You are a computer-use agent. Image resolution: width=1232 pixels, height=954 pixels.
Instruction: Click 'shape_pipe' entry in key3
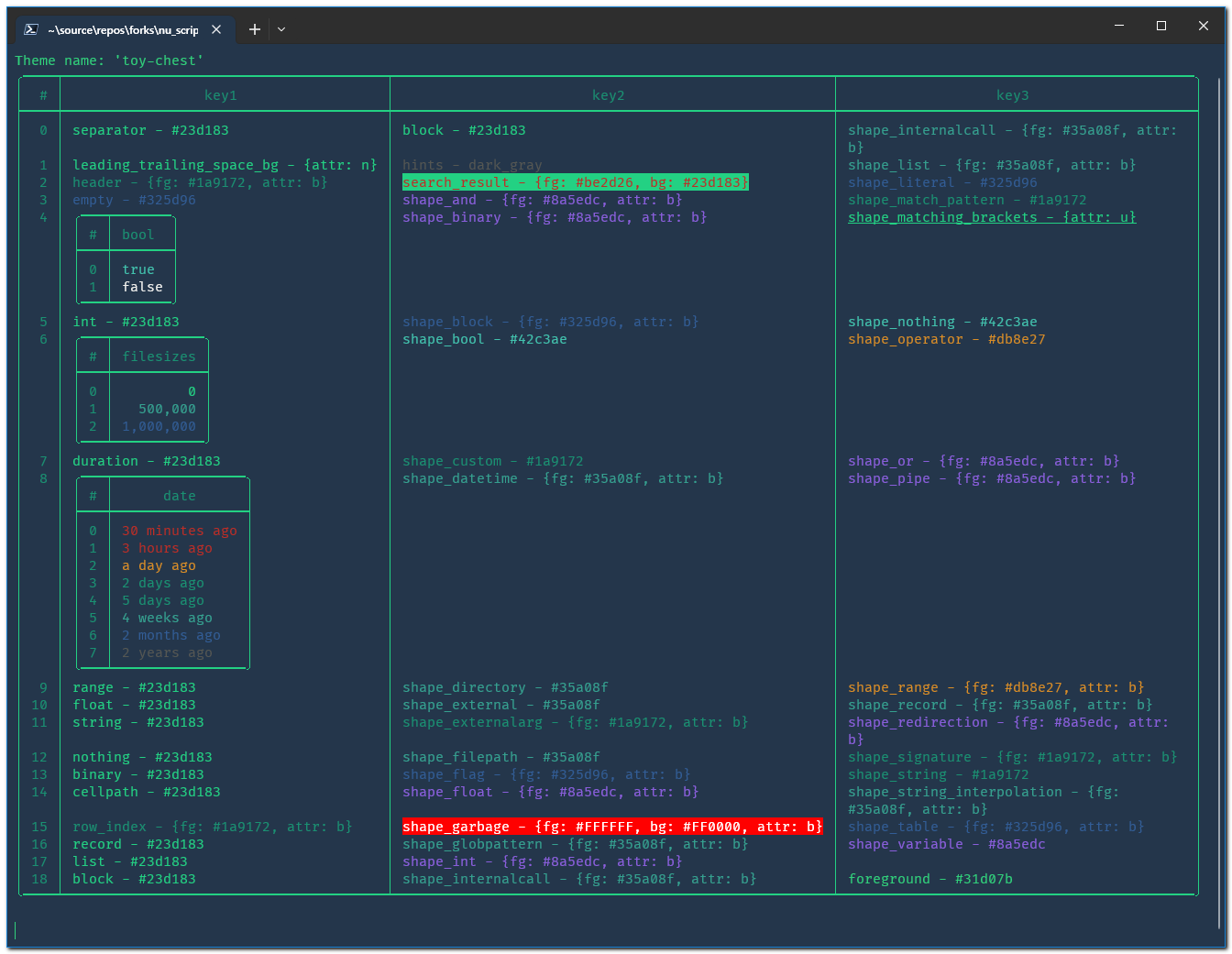click(992, 478)
